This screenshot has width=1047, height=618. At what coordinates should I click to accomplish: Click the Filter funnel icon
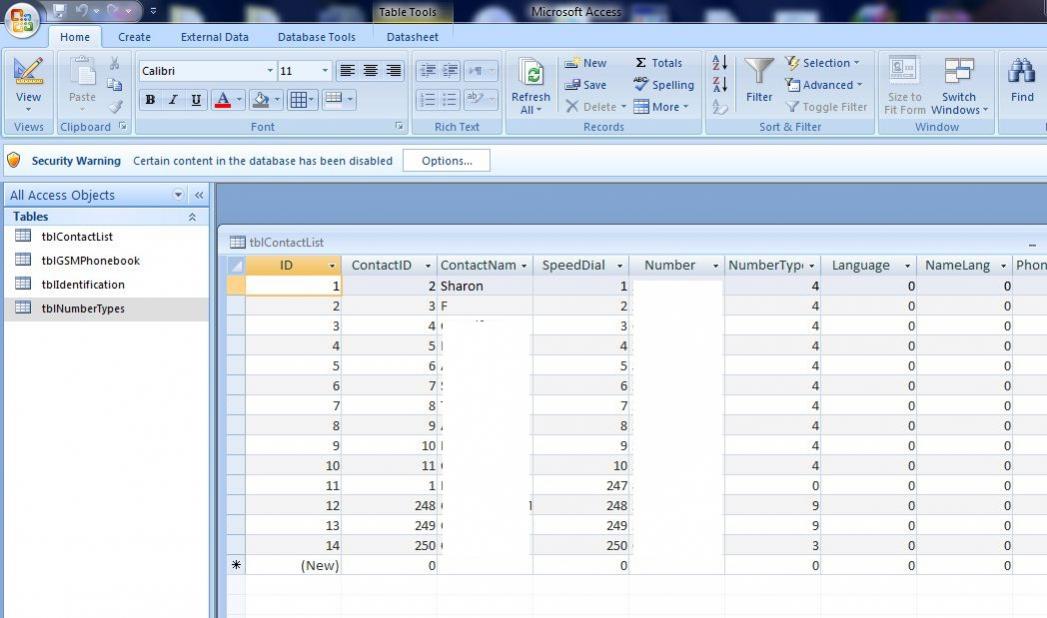coord(759,72)
